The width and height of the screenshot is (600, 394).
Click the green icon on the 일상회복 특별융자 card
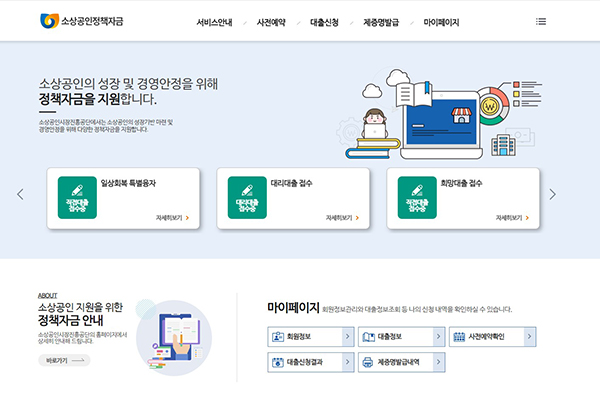point(77,197)
